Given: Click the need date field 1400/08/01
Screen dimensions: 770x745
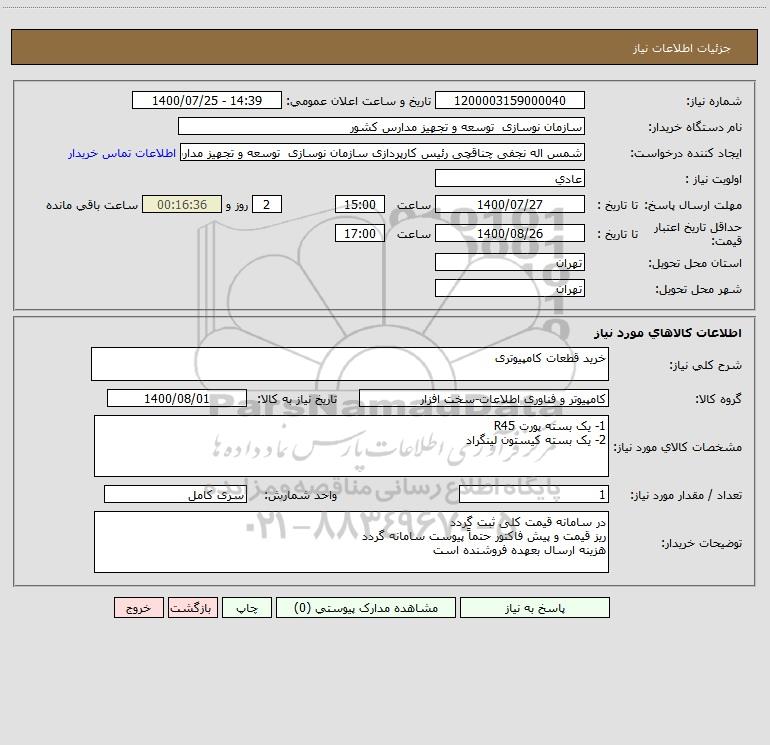Looking at the screenshot, I should click(x=177, y=398).
